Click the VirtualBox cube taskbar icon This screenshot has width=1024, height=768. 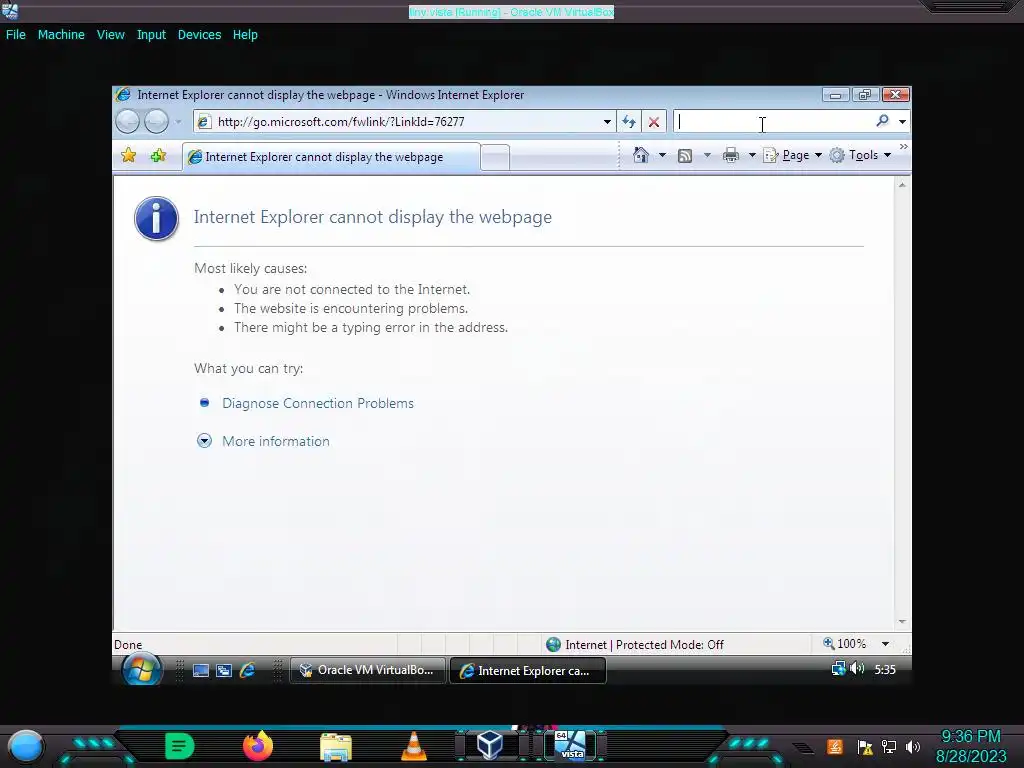pos(489,745)
